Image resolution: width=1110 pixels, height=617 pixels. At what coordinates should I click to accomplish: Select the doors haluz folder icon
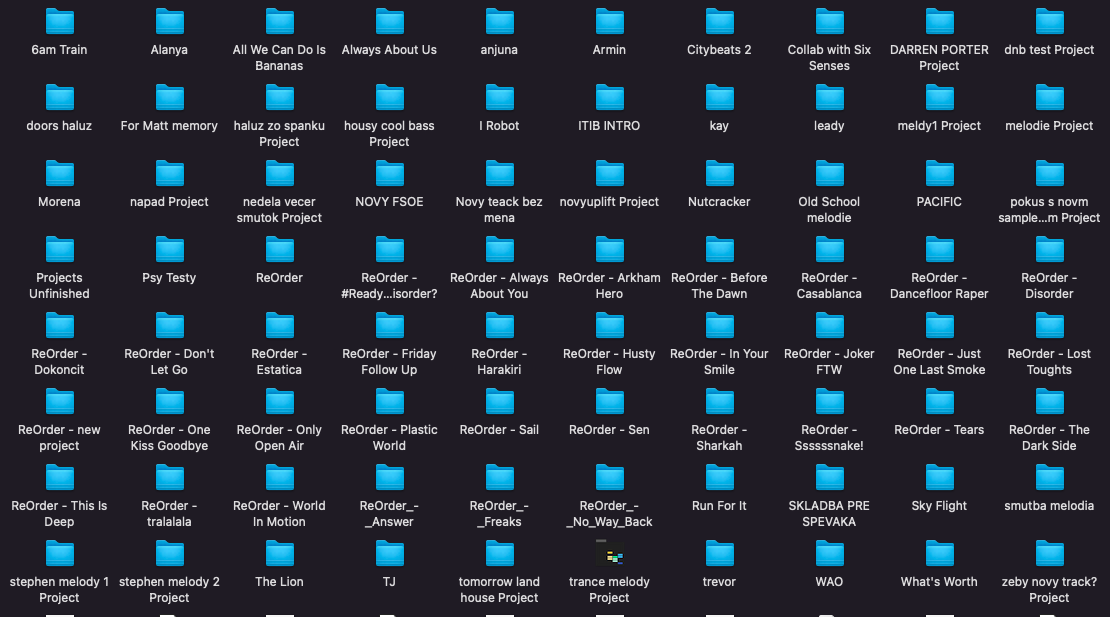coord(59,98)
